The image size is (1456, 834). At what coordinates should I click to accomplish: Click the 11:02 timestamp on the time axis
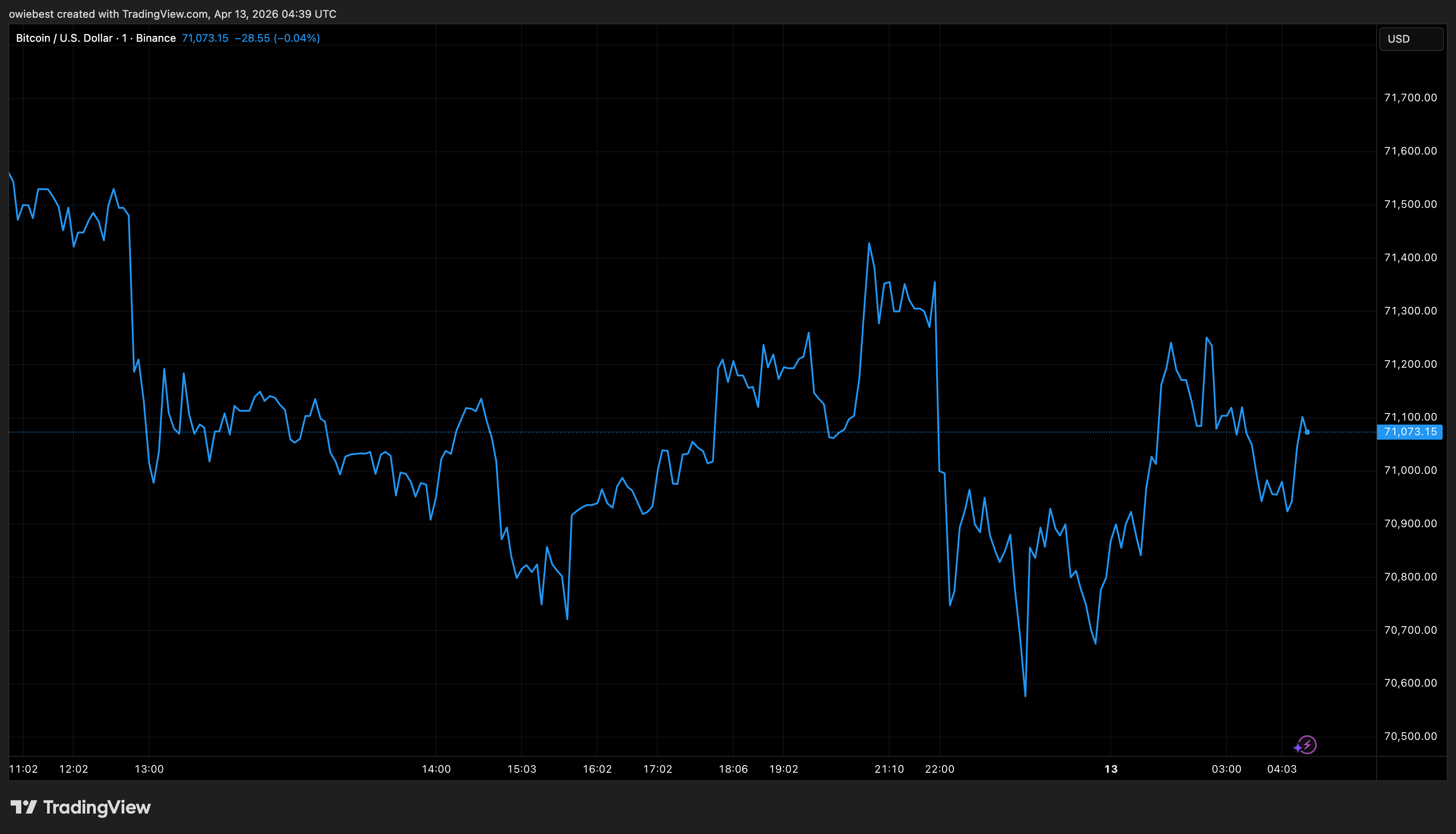click(24, 769)
